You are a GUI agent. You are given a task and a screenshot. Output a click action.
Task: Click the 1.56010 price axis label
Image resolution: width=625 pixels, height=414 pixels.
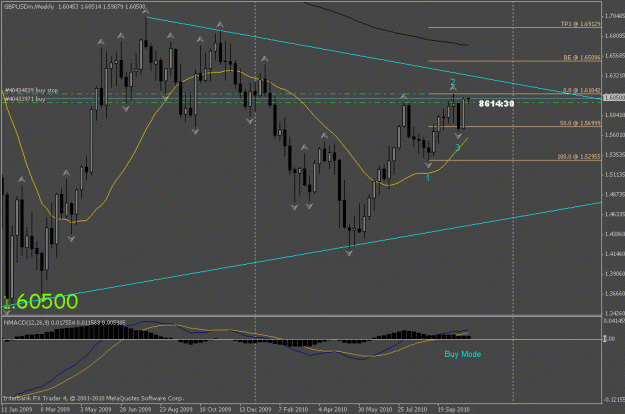pos(614,135)
